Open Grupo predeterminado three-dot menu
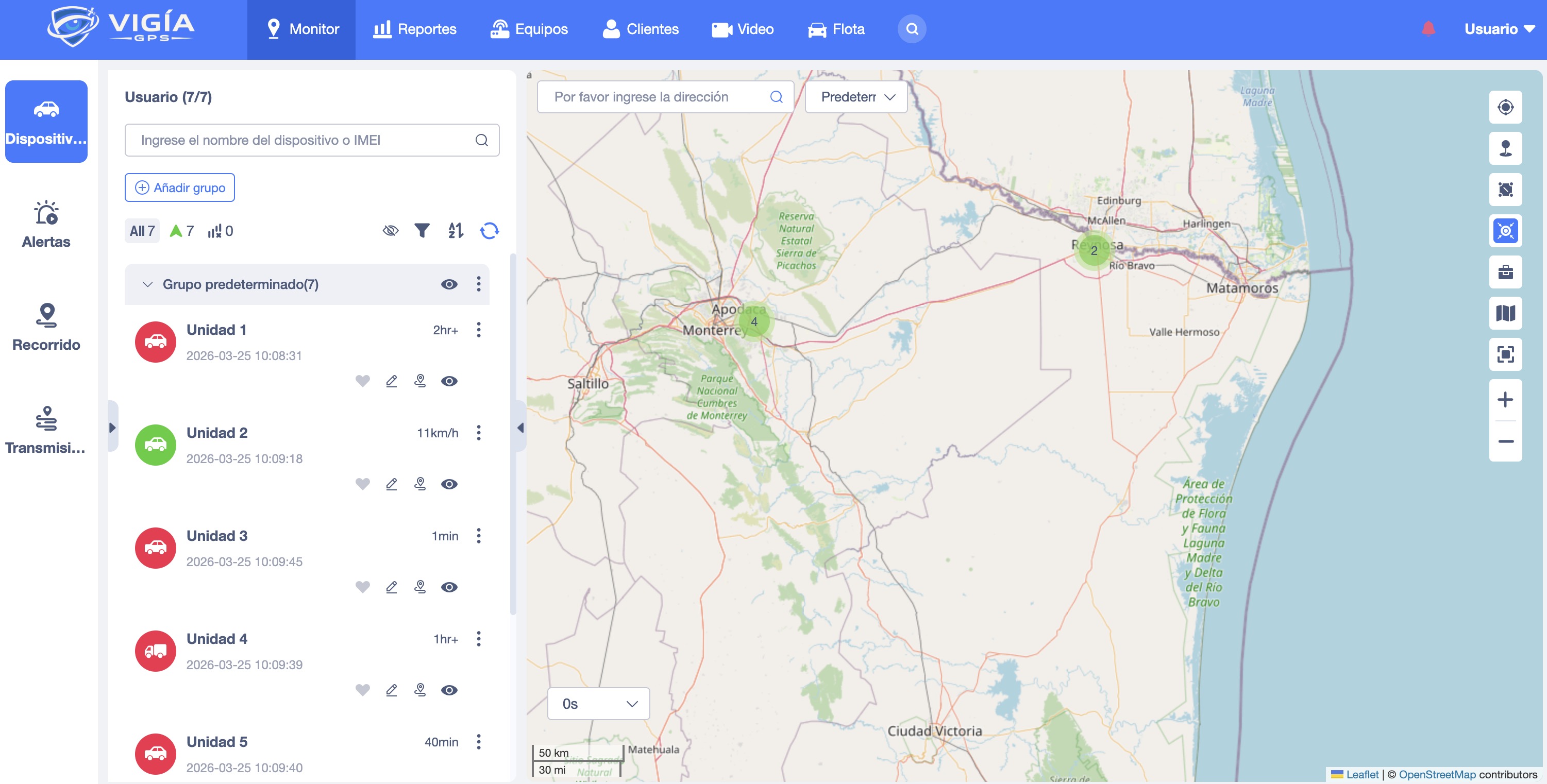This screenshot has width=1547, height=784. [x=478, y=284]
